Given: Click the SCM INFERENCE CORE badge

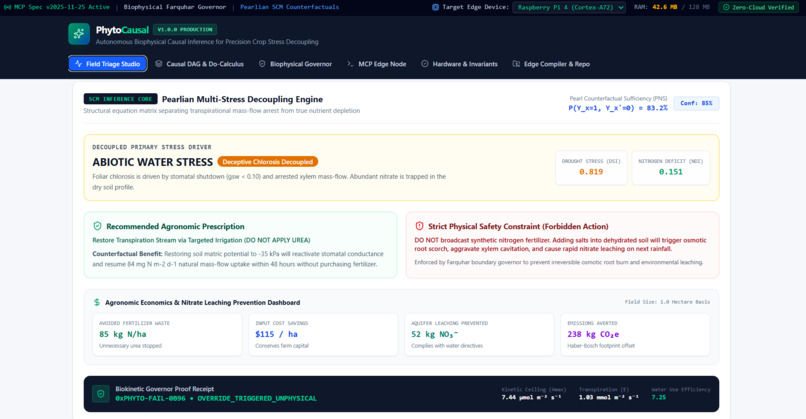Looking at the screenshot, I should [x=120, y=99].
